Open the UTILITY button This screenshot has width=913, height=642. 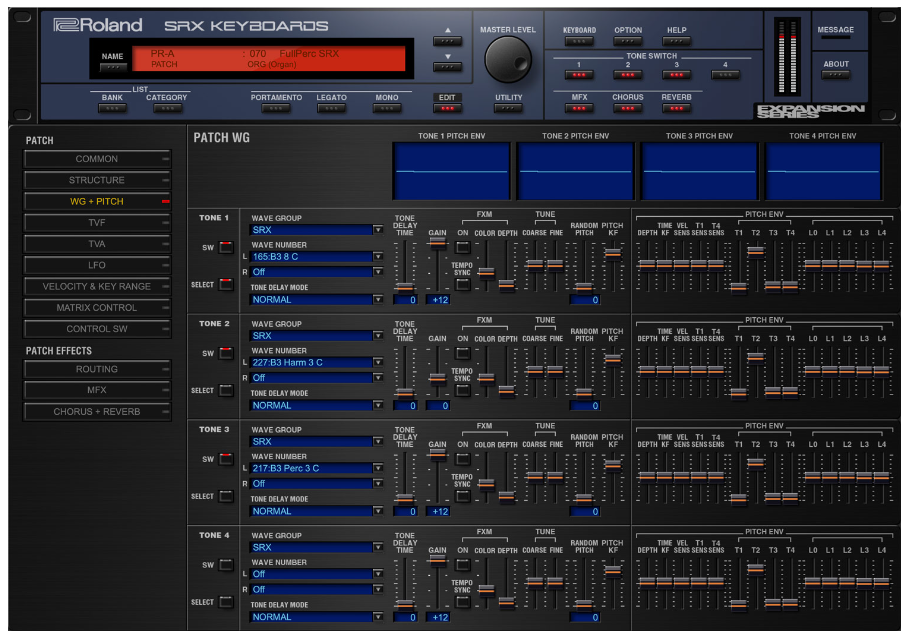pyautogui.click(x=508, y=108)
